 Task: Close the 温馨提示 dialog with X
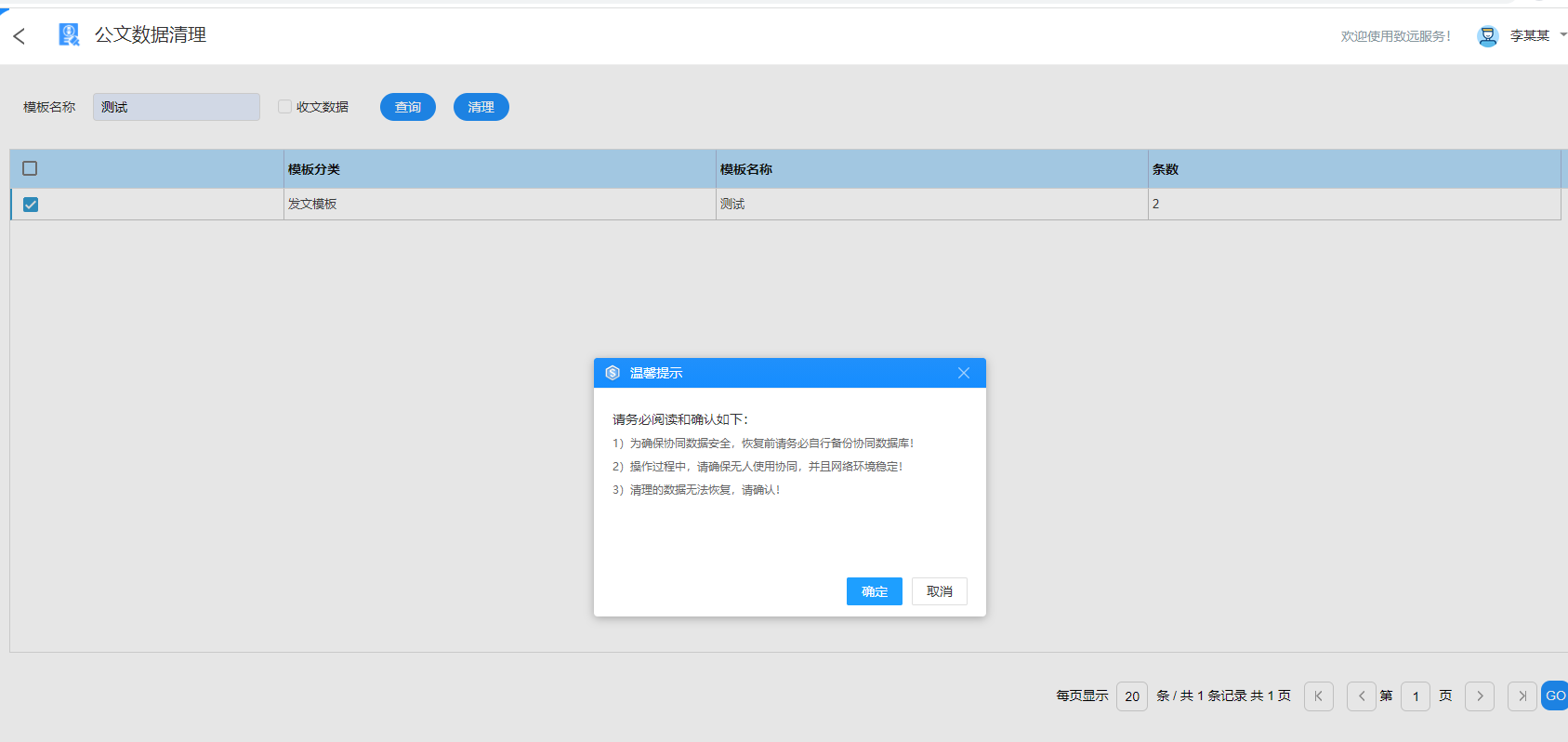pyautogui.click(x=964, y=373)
